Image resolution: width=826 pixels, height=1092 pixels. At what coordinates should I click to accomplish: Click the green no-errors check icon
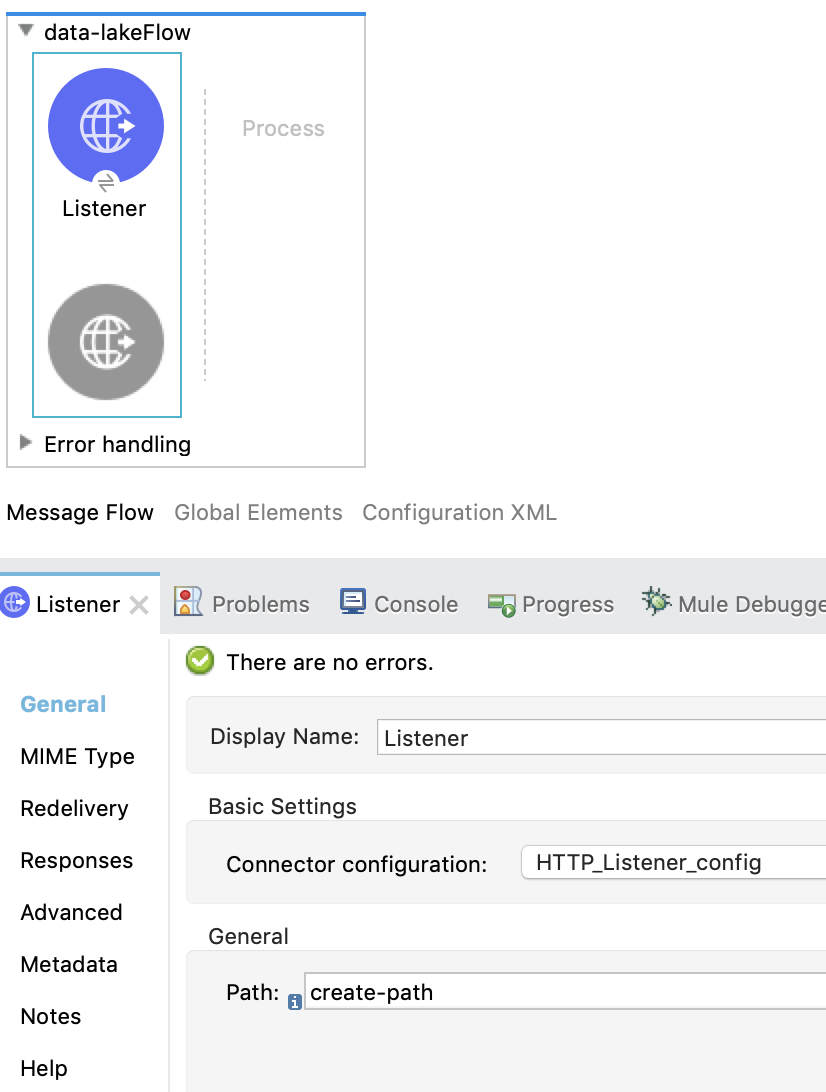(x=199, y=661)
